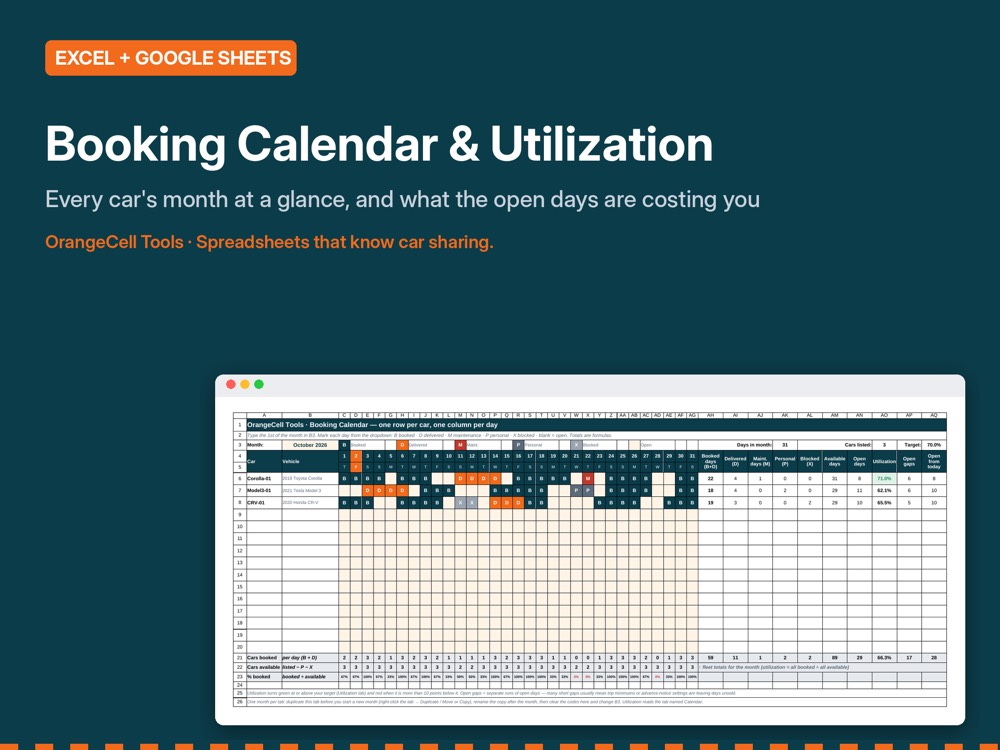The image size is (1000, 750).
Task: Click the Cars booked row label
Action: click(264, 658)
